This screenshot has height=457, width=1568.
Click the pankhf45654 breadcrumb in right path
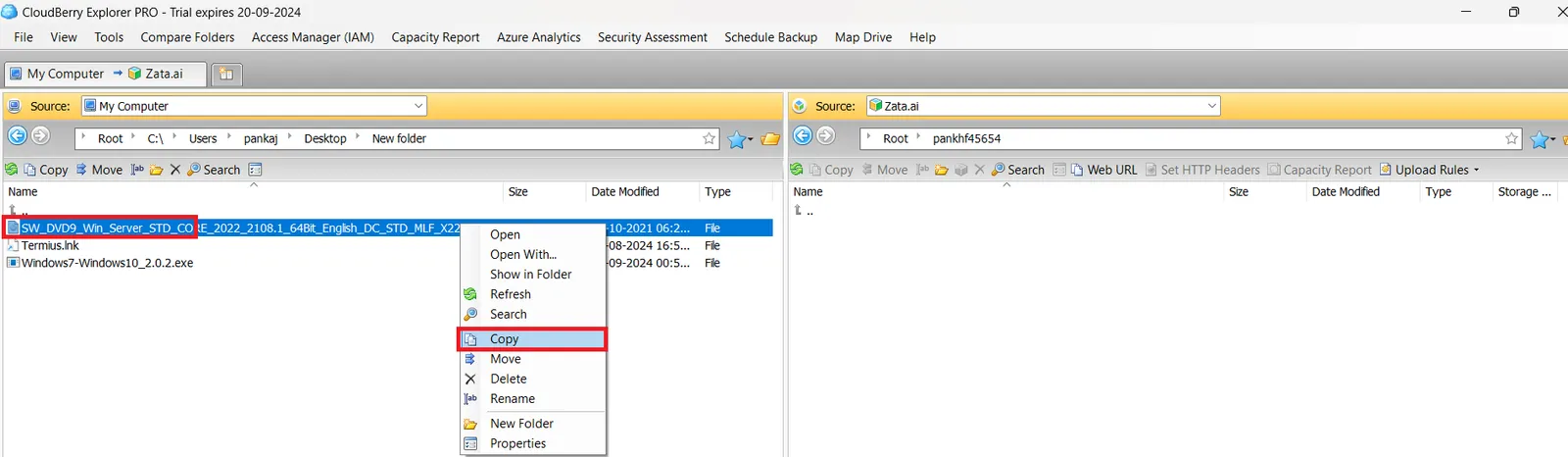966,138
